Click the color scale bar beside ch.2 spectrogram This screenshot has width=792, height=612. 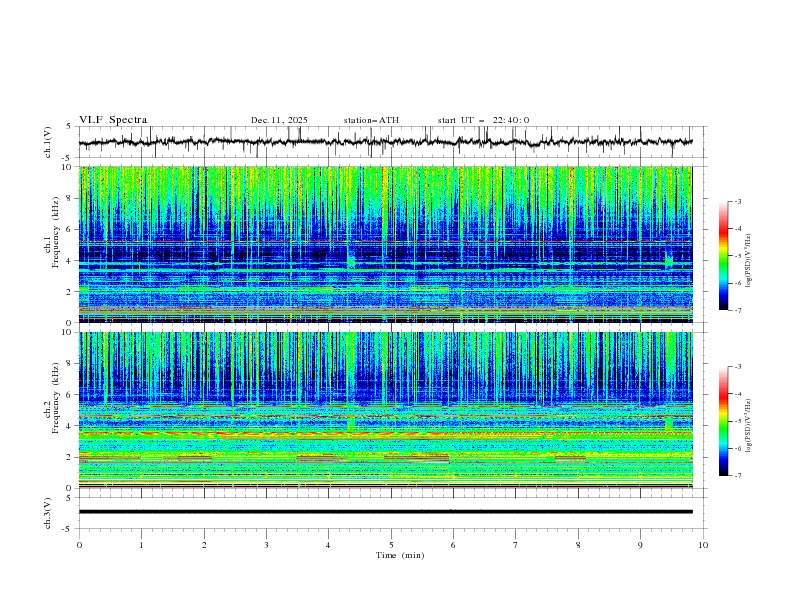pos(723,421)
